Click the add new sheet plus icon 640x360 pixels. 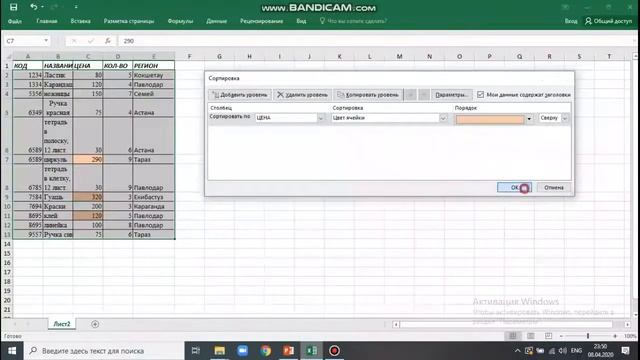point(95,324)
